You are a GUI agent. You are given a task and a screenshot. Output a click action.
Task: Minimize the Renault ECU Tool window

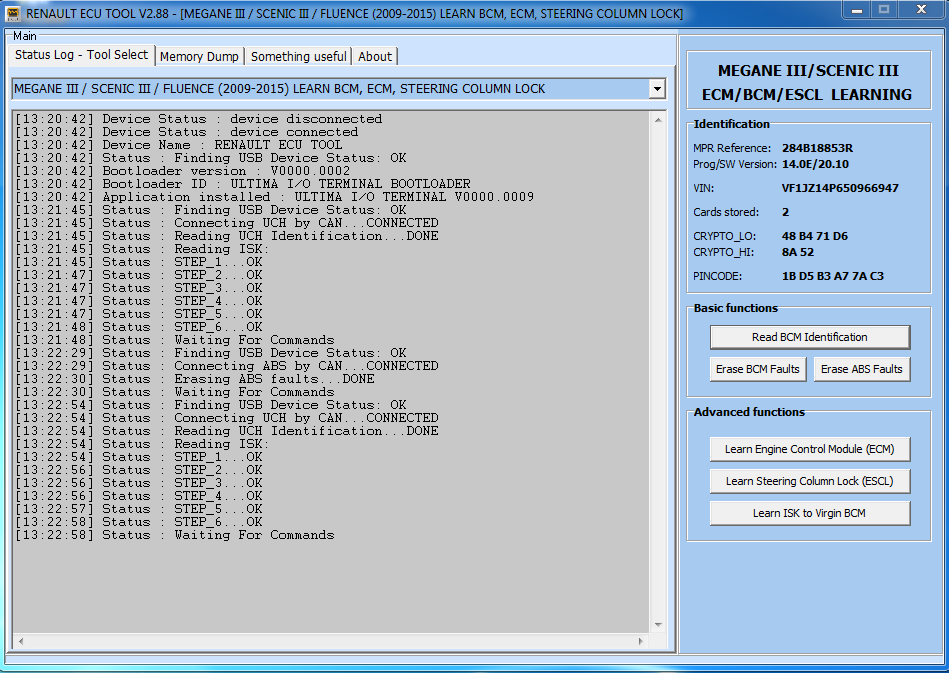coord(857,10)
